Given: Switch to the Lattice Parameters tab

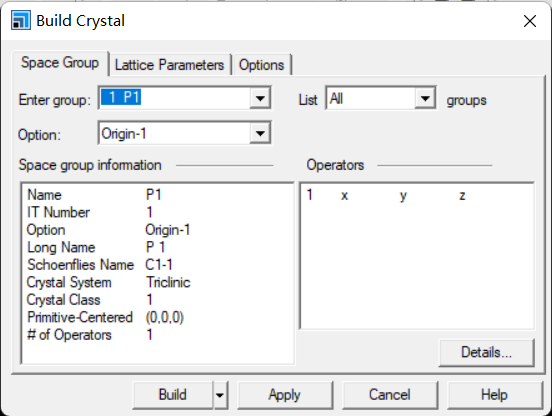Looking at the screenshot, I should click(169, 65).
